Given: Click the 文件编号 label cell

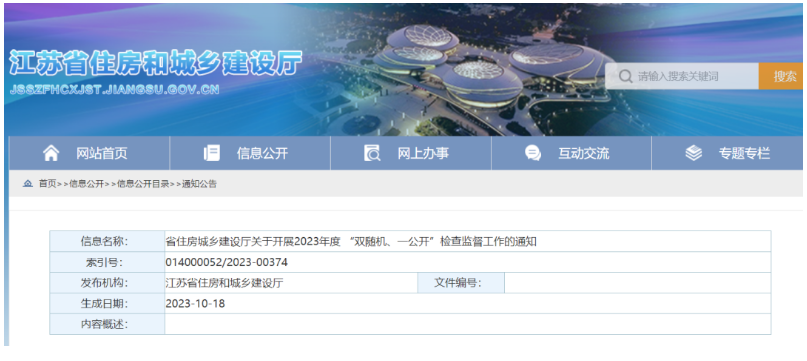Looking at the screenshot, I should tap(461, 283).
